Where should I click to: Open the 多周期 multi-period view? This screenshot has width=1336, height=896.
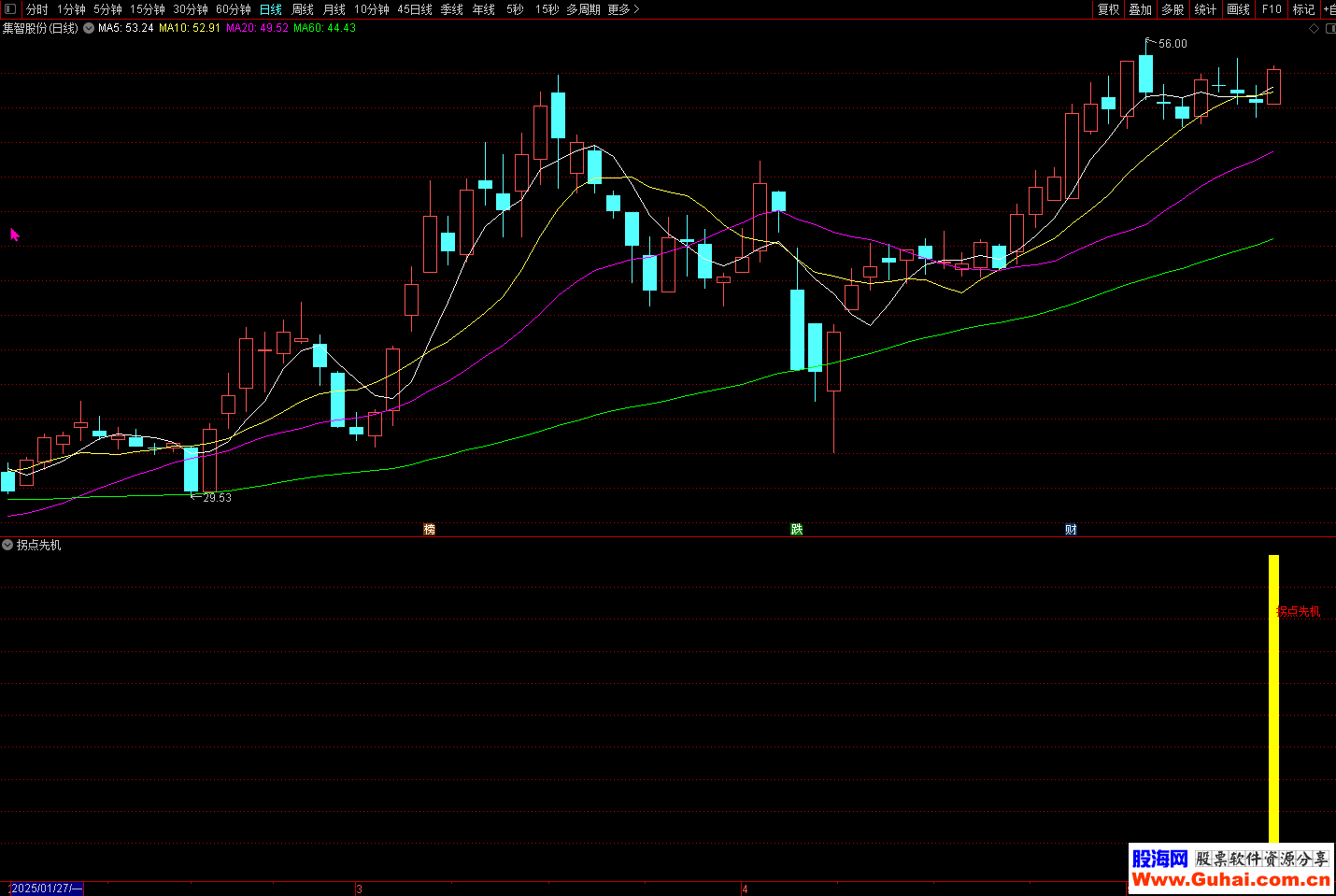click(583, 9)
